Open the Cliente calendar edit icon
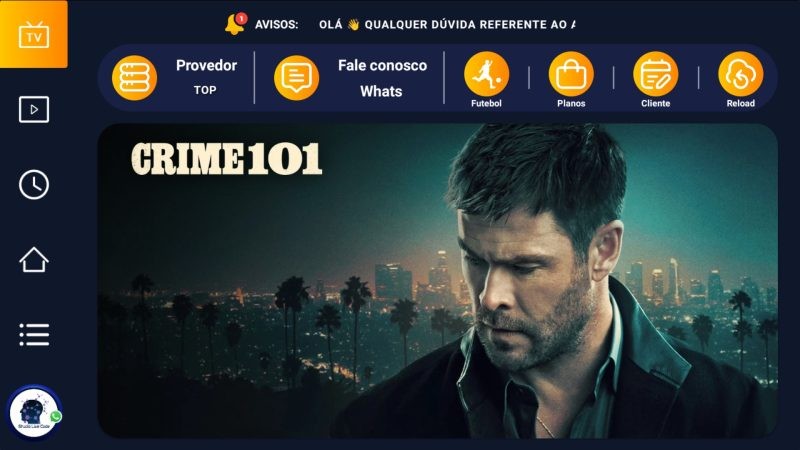The width and height of the screenshot is (800, 450). (656, 74)
